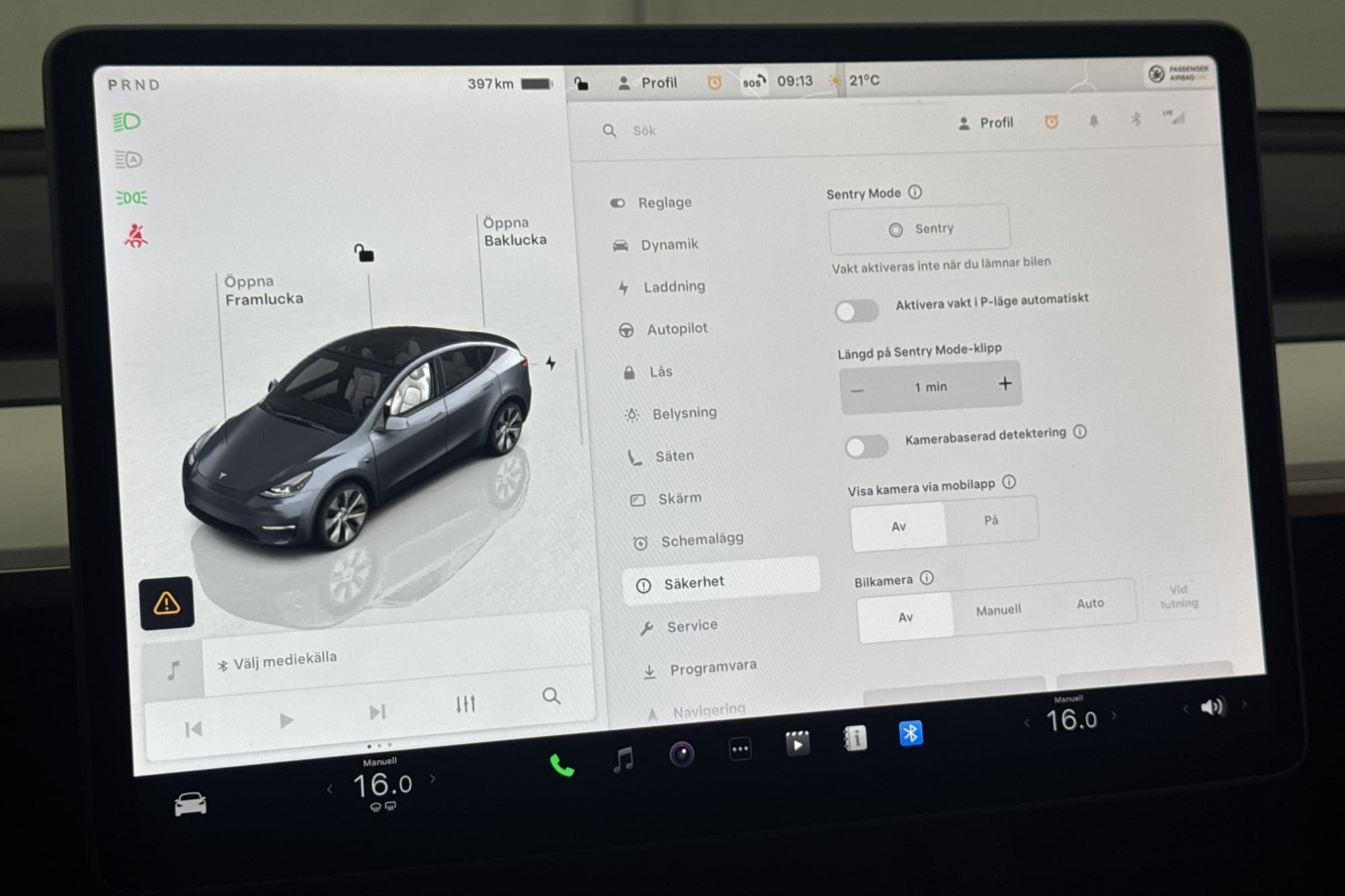This screenshot has width=1345, height=896.
Task: Open the Theater video app in the dock
Action: 798,743
